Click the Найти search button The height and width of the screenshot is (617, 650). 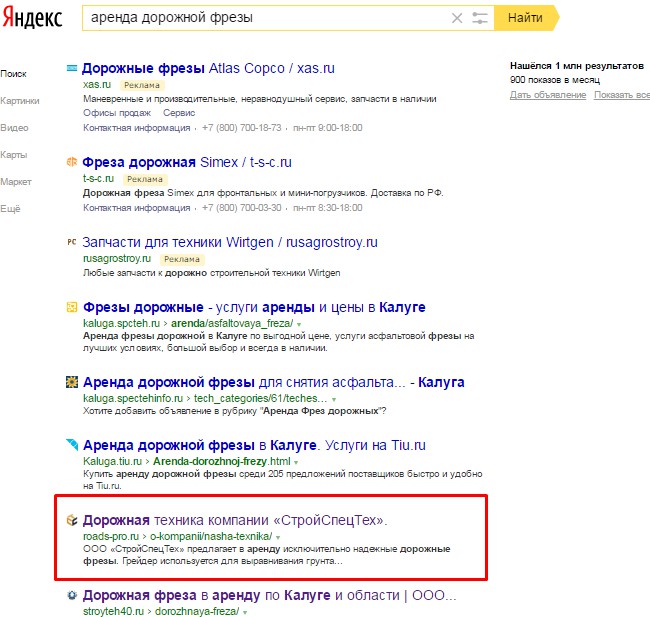click(x=526, y=18)
